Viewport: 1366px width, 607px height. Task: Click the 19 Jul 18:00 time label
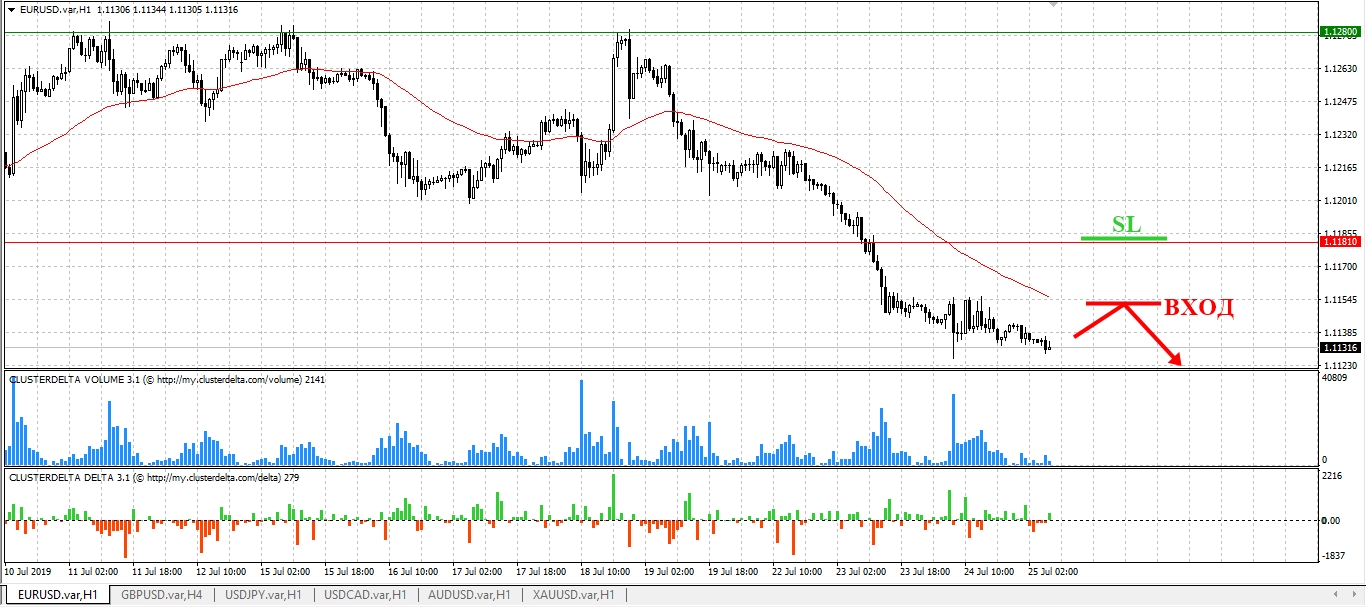point(733,572)
